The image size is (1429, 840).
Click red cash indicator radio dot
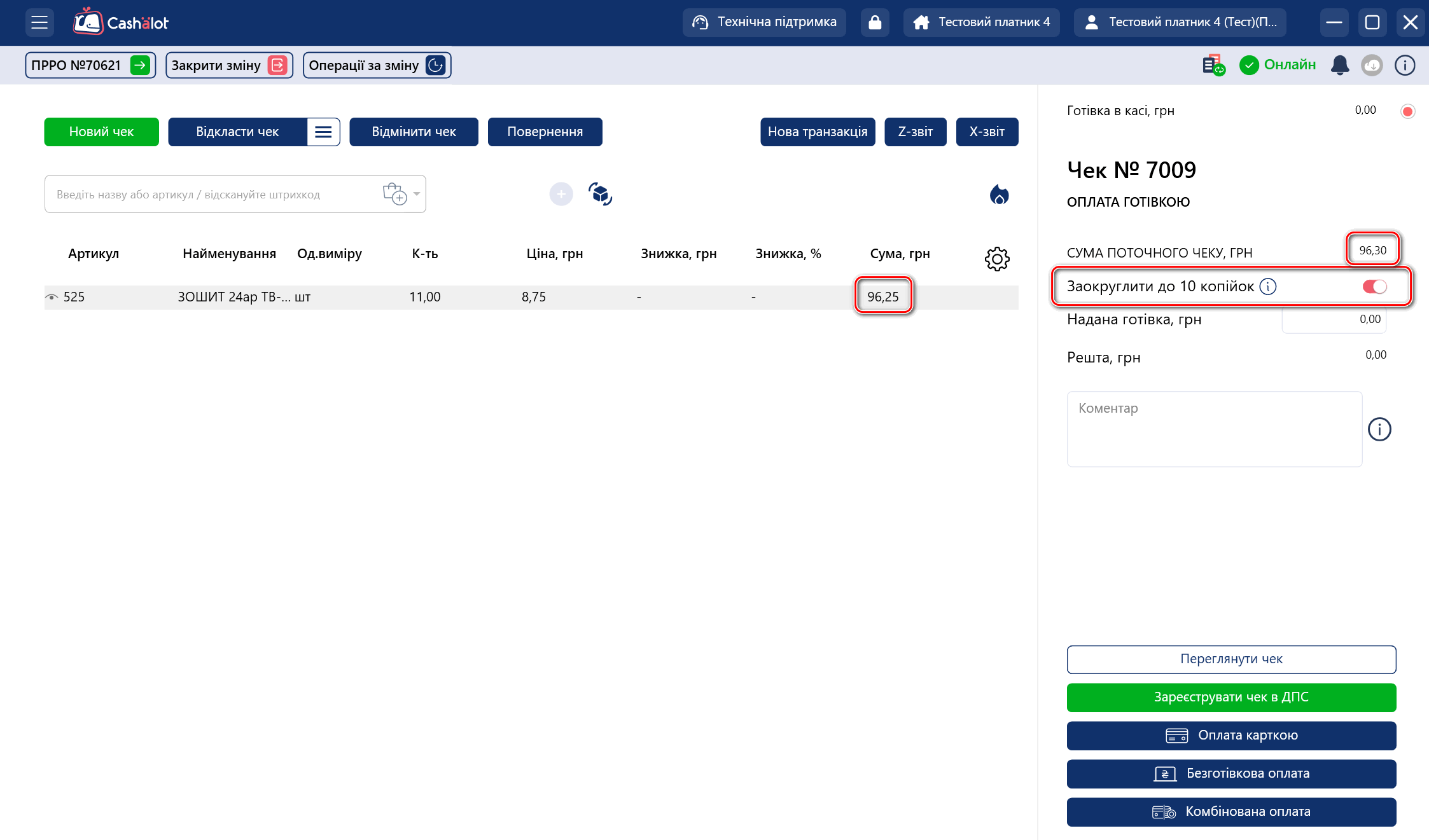[x=1407, y=112]
